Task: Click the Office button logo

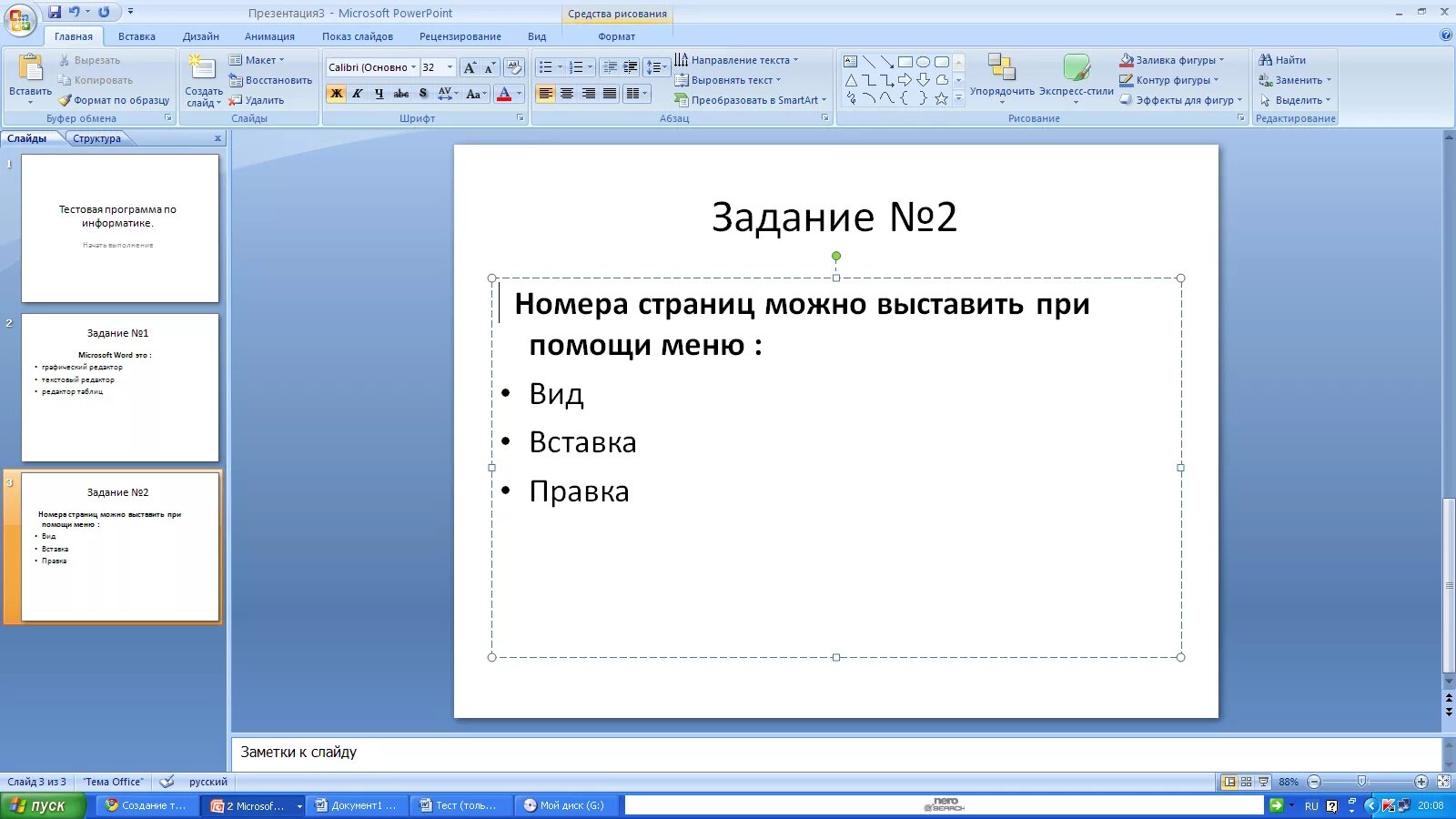Action: [x=20, y=20]
